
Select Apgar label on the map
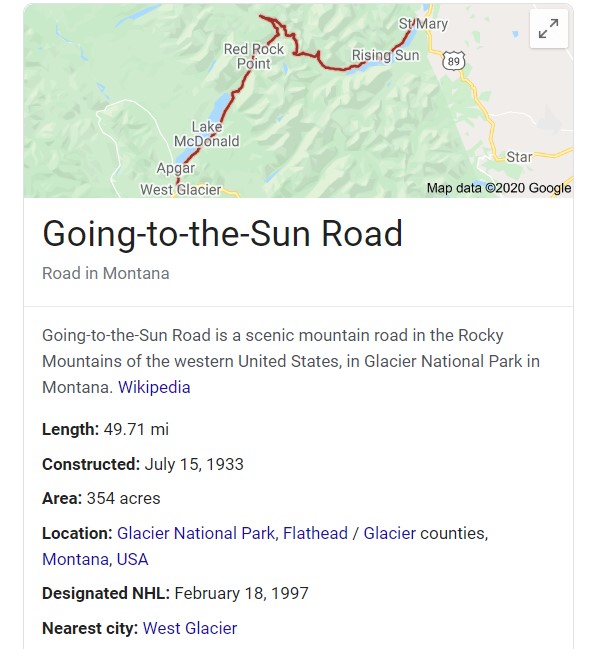pyautogui.click(x=175, y=168)
